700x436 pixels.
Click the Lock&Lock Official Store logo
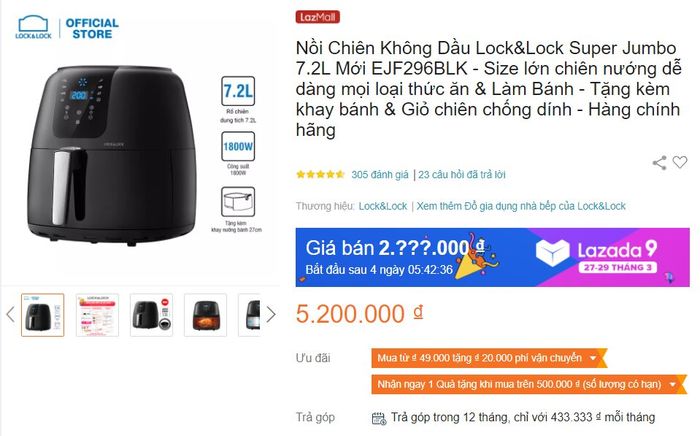click(x=67, y=28)
